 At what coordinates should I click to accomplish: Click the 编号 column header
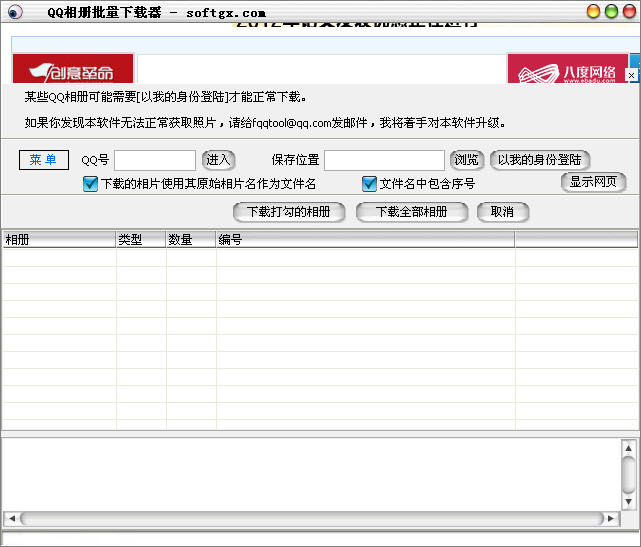pos(364,239)
